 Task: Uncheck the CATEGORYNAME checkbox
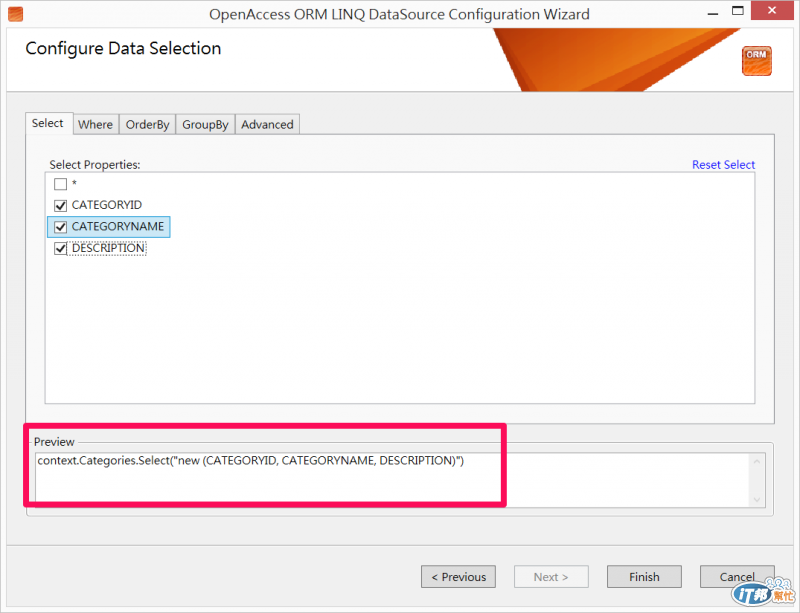(60, 227)
